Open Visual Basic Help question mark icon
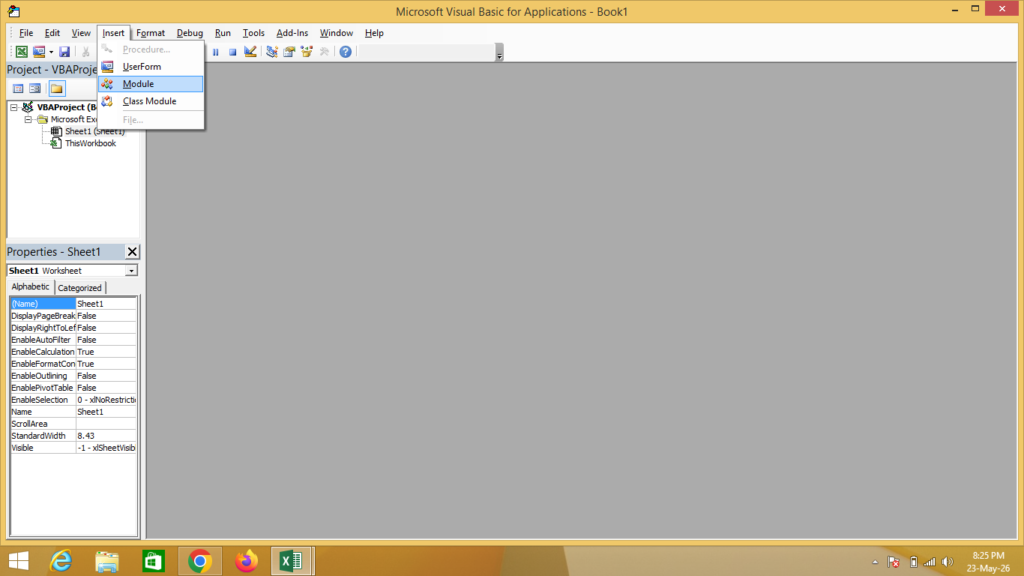This screenshot has height=576, width=1024. (x=345, y=52)
